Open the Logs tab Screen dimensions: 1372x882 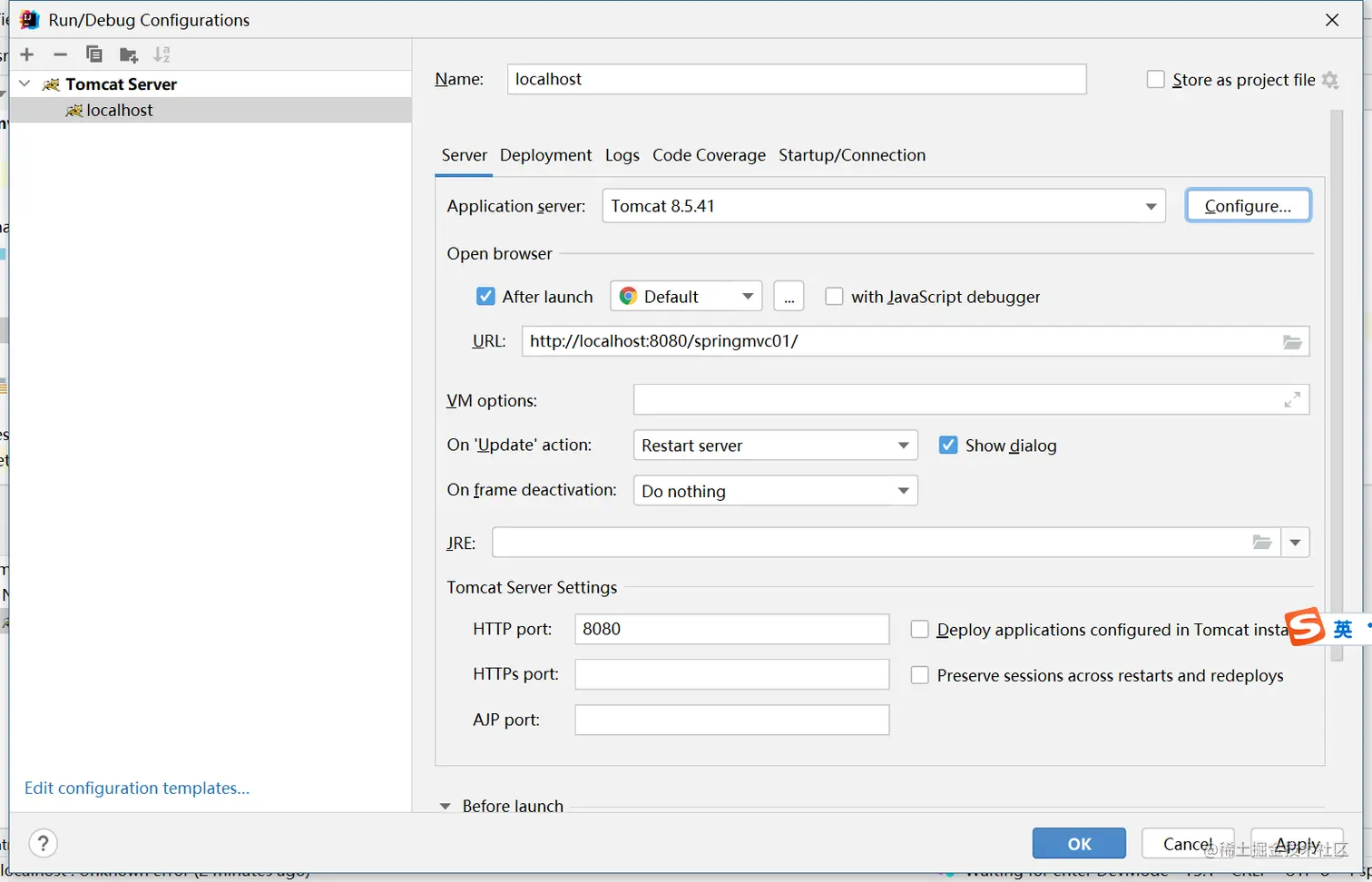[x=622, y=155]
